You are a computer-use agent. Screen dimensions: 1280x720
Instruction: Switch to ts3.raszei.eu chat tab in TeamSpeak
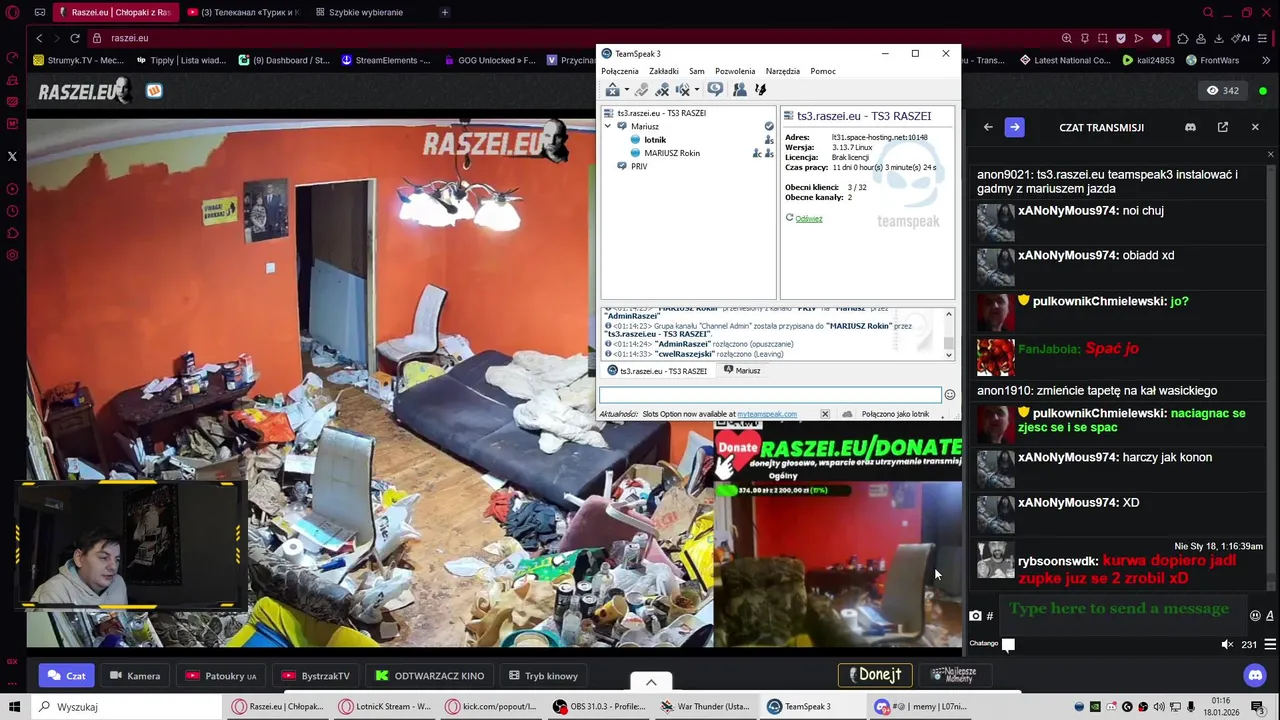657,371
